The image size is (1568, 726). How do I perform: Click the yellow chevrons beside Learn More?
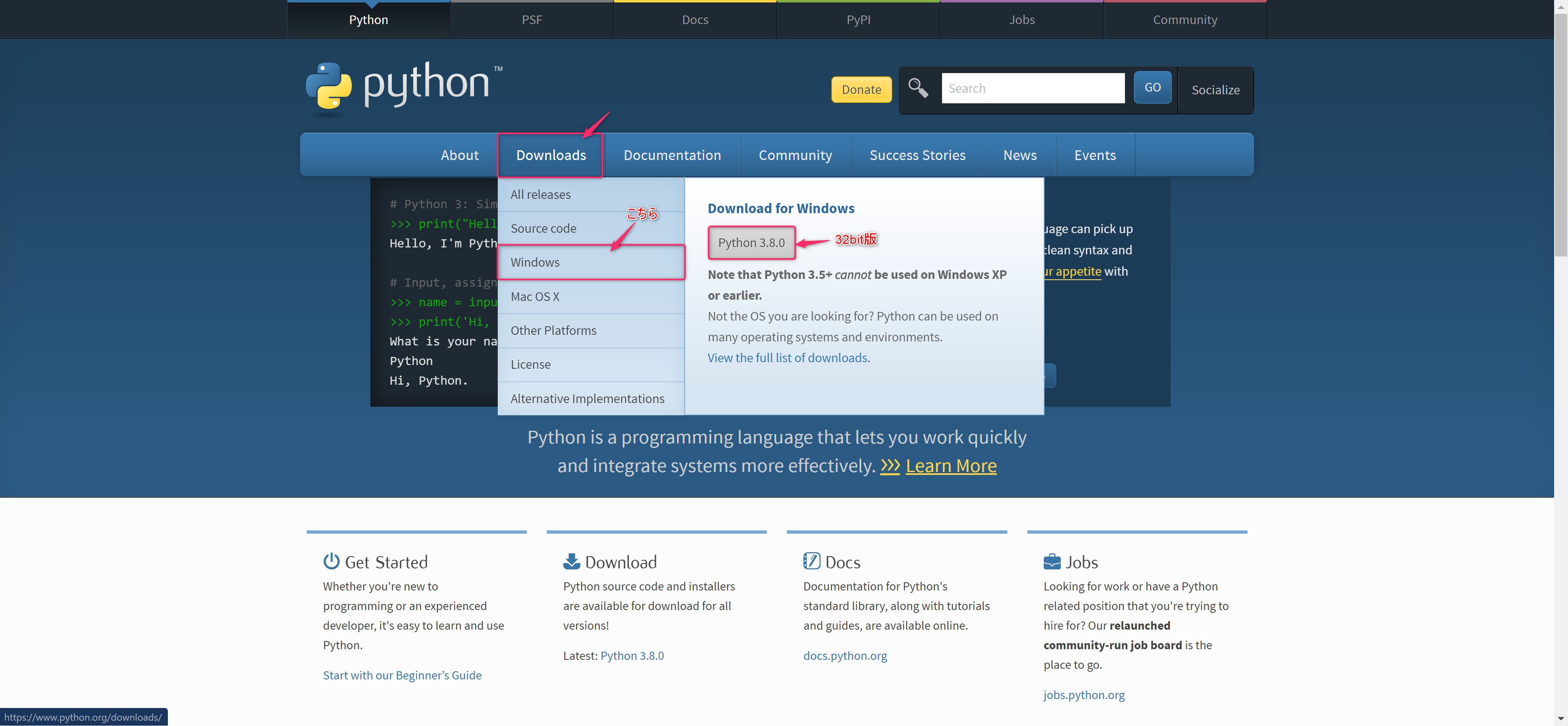tap(890, 465)
